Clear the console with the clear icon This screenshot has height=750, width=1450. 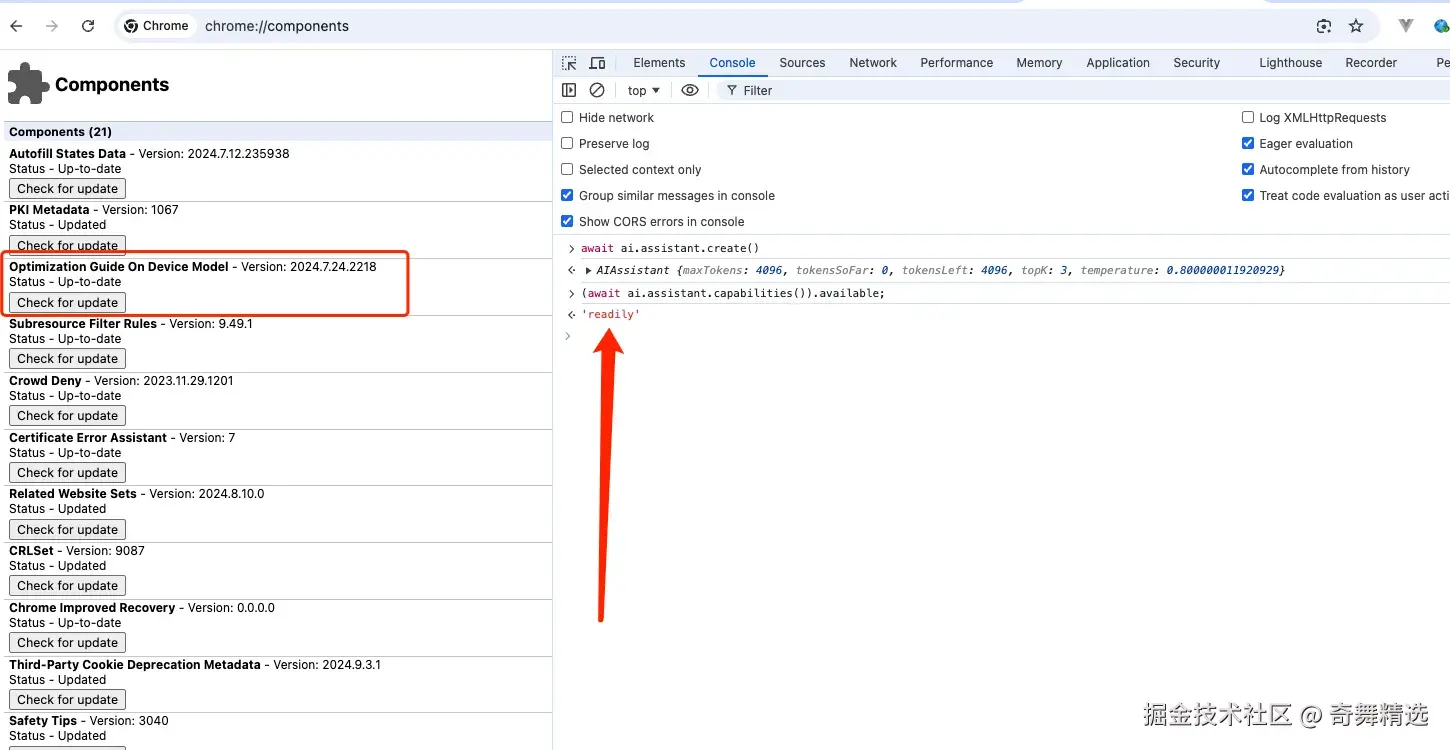point(597,90)
